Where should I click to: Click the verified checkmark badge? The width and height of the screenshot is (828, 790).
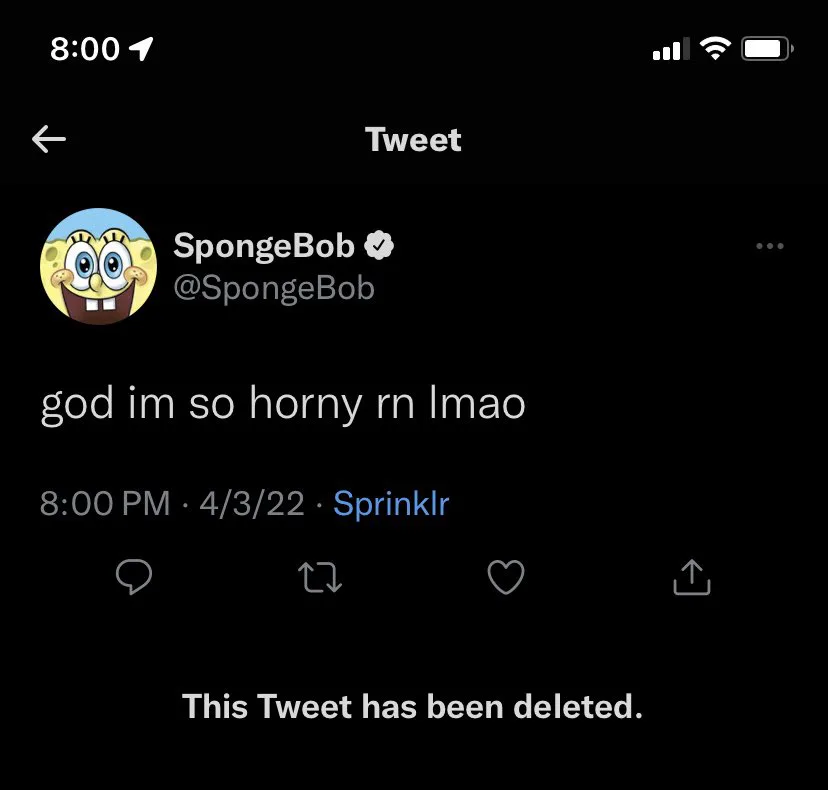coord(379,245)
